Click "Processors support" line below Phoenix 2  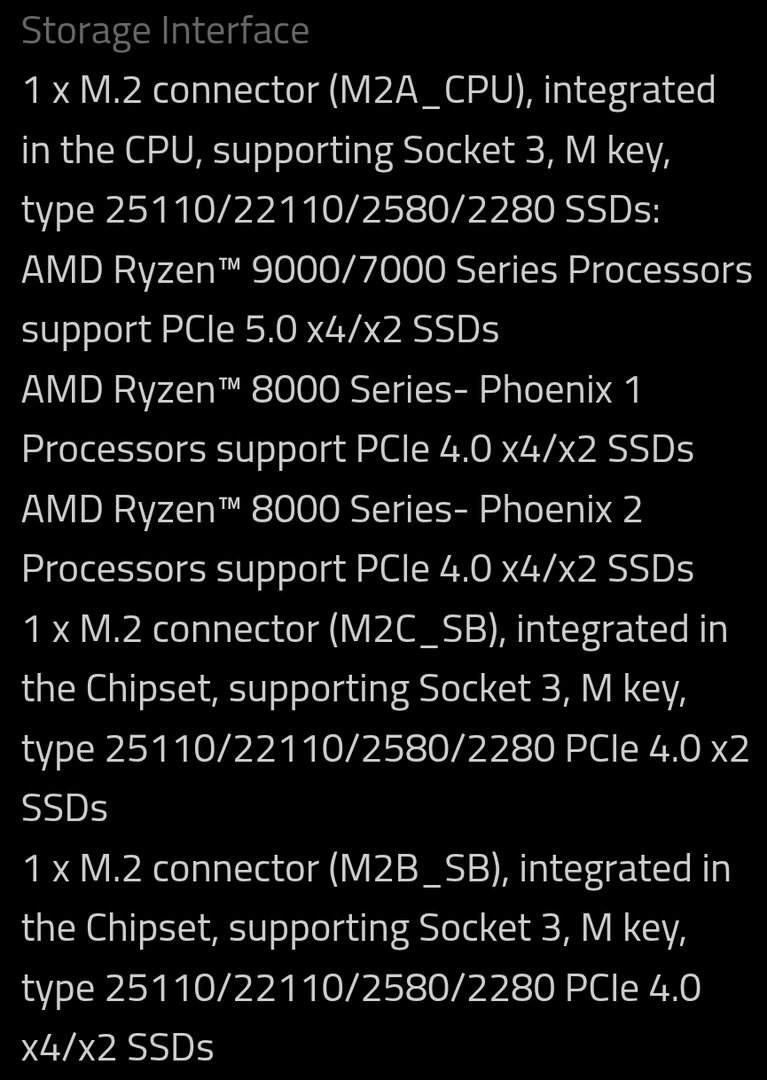[x=357, y=570]
